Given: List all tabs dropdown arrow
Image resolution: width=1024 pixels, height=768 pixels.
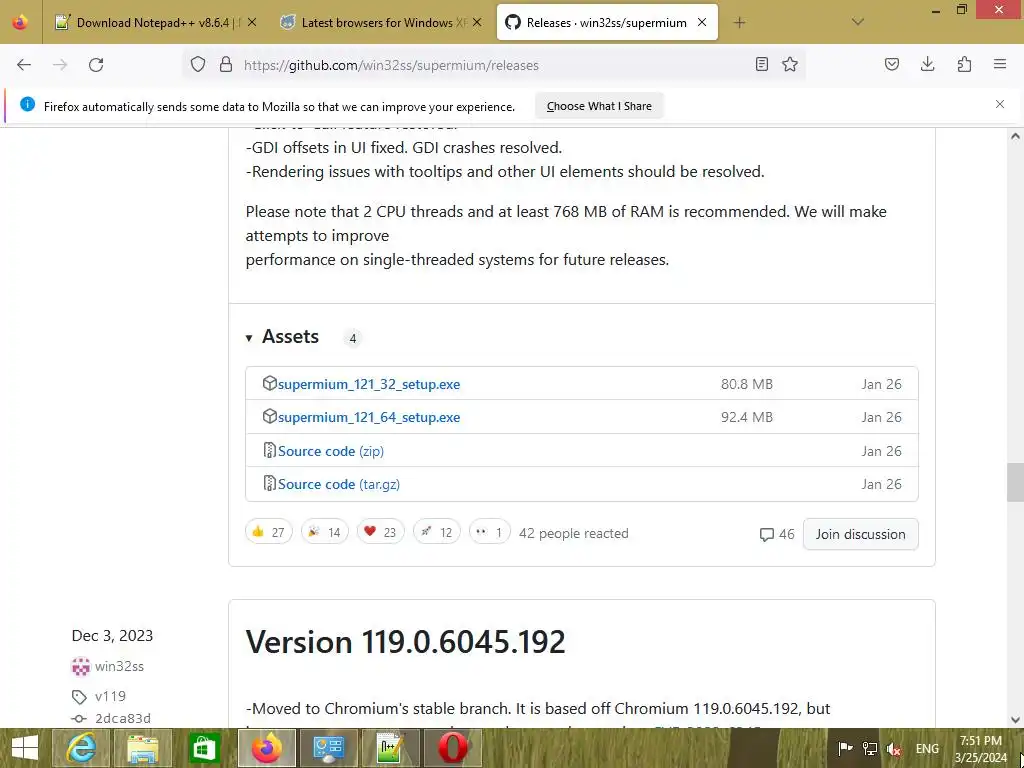Looking at the screenshot, I should 858,22.
